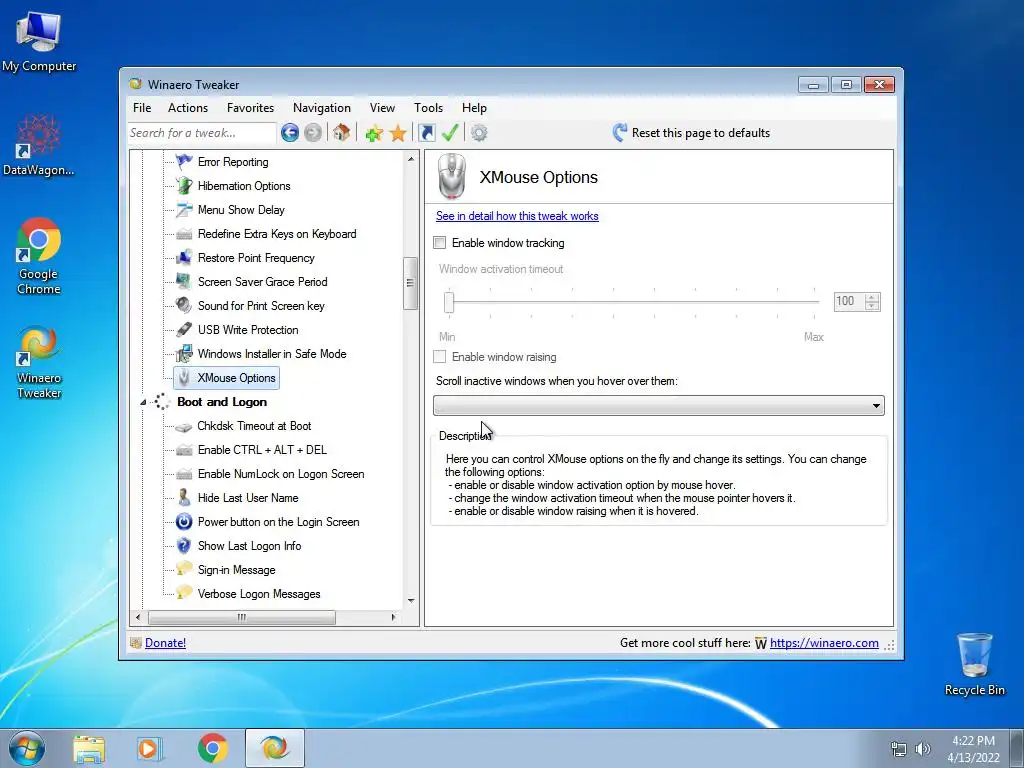Select Enable NumLock on Logon Screen
1024x768 pixels.
coord(281,474)
